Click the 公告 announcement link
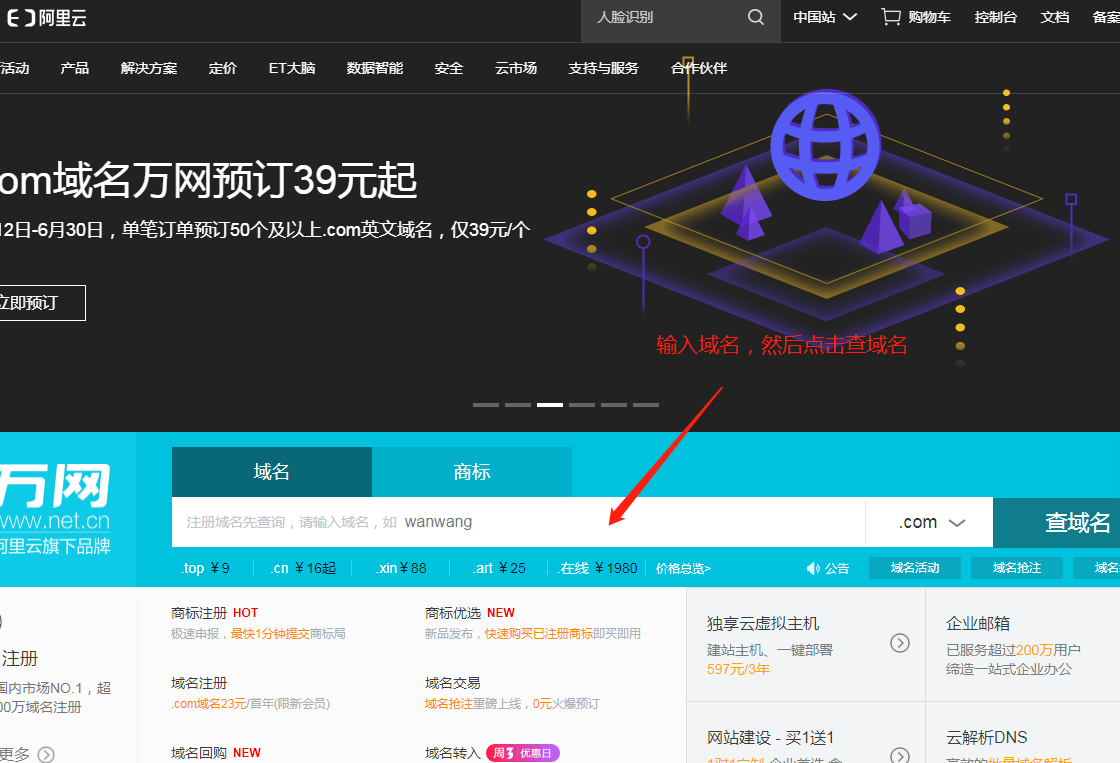Screen dimensions: 1120x763 (837, 569)
